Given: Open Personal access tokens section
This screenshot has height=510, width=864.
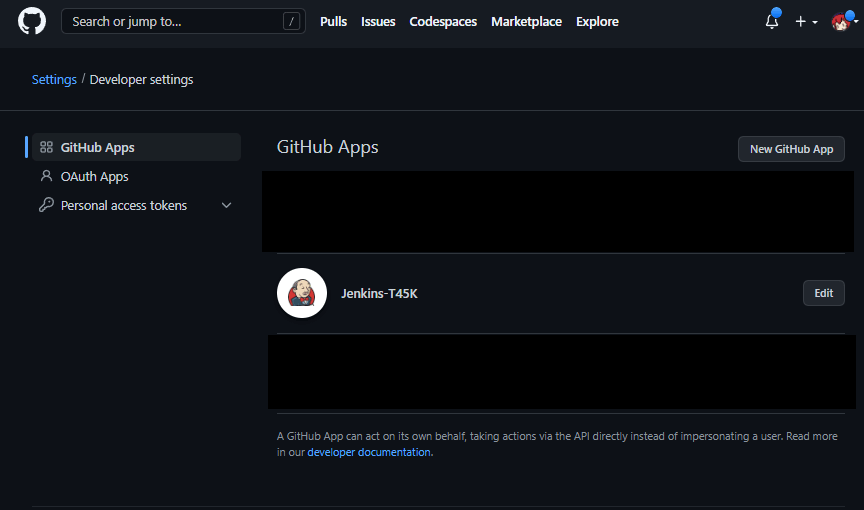Looking at the screenshot, I should coord(136,205).
